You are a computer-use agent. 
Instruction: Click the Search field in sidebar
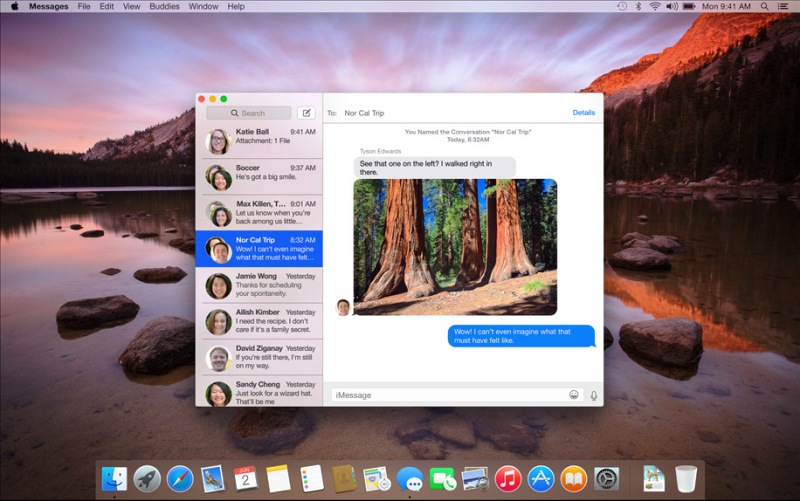(249, 113)
